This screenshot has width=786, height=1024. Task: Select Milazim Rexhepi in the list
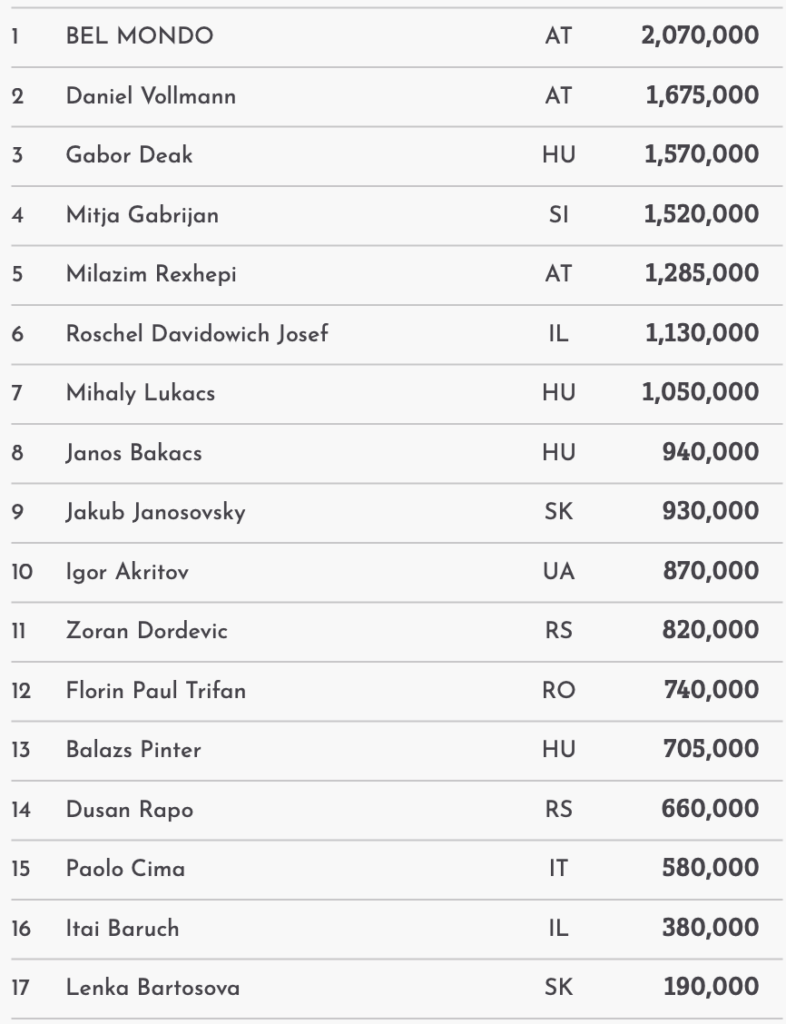pyautogui.click(x=151, y=274)
